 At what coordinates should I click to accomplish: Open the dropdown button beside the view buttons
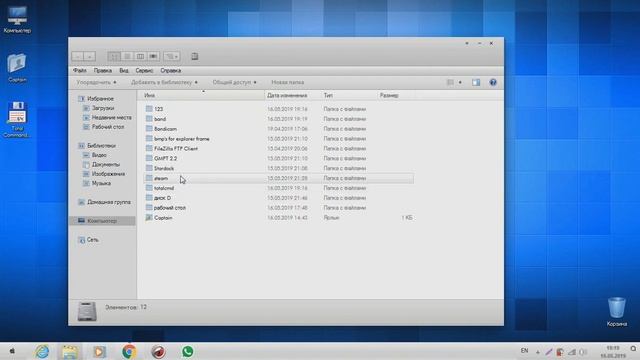coord(171,56)
